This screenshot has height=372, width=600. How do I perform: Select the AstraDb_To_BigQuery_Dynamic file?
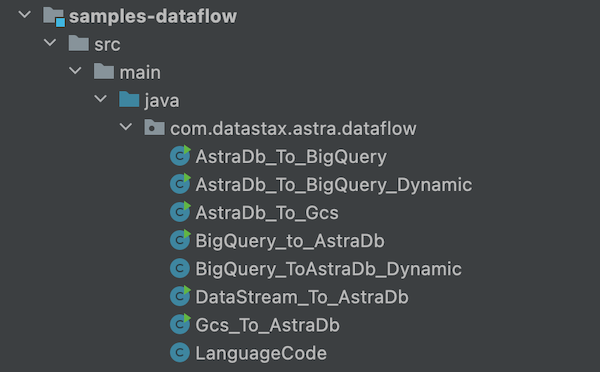334,185
